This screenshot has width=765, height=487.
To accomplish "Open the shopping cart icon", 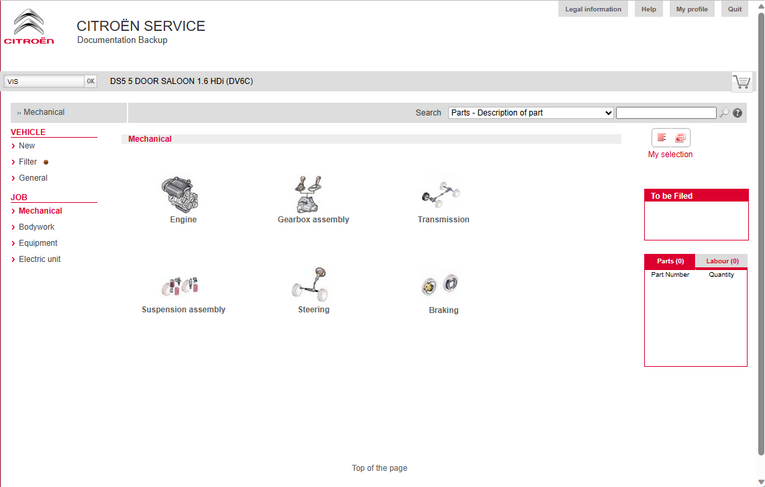I will tap(741, 81).
